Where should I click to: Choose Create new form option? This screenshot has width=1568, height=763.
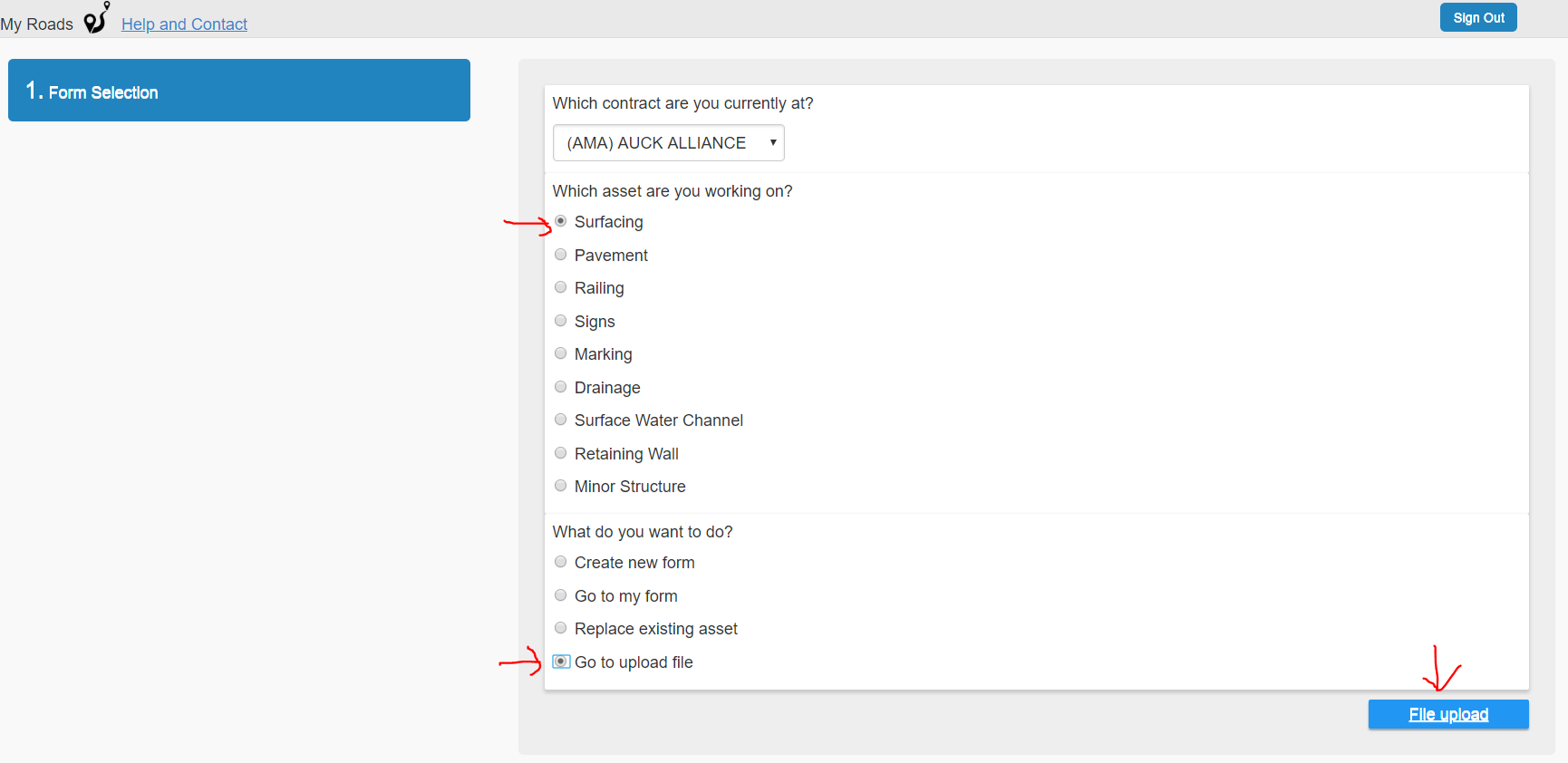[561, 562]
